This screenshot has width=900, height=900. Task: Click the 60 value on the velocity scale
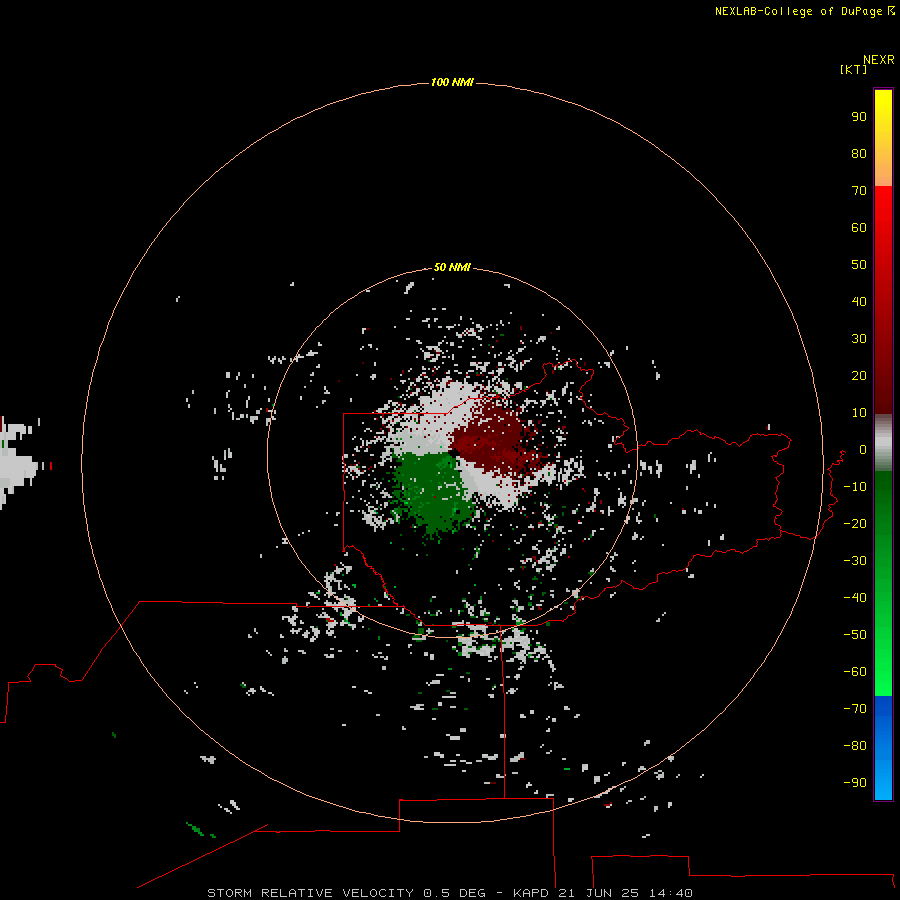pyautogui.click(x=859, y=227)
